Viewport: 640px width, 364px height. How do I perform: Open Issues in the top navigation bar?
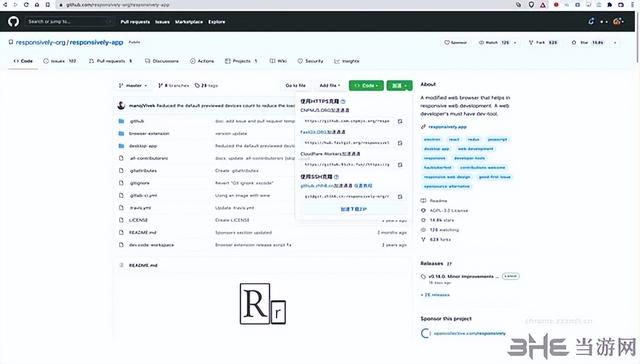click(x=162, y=22)
